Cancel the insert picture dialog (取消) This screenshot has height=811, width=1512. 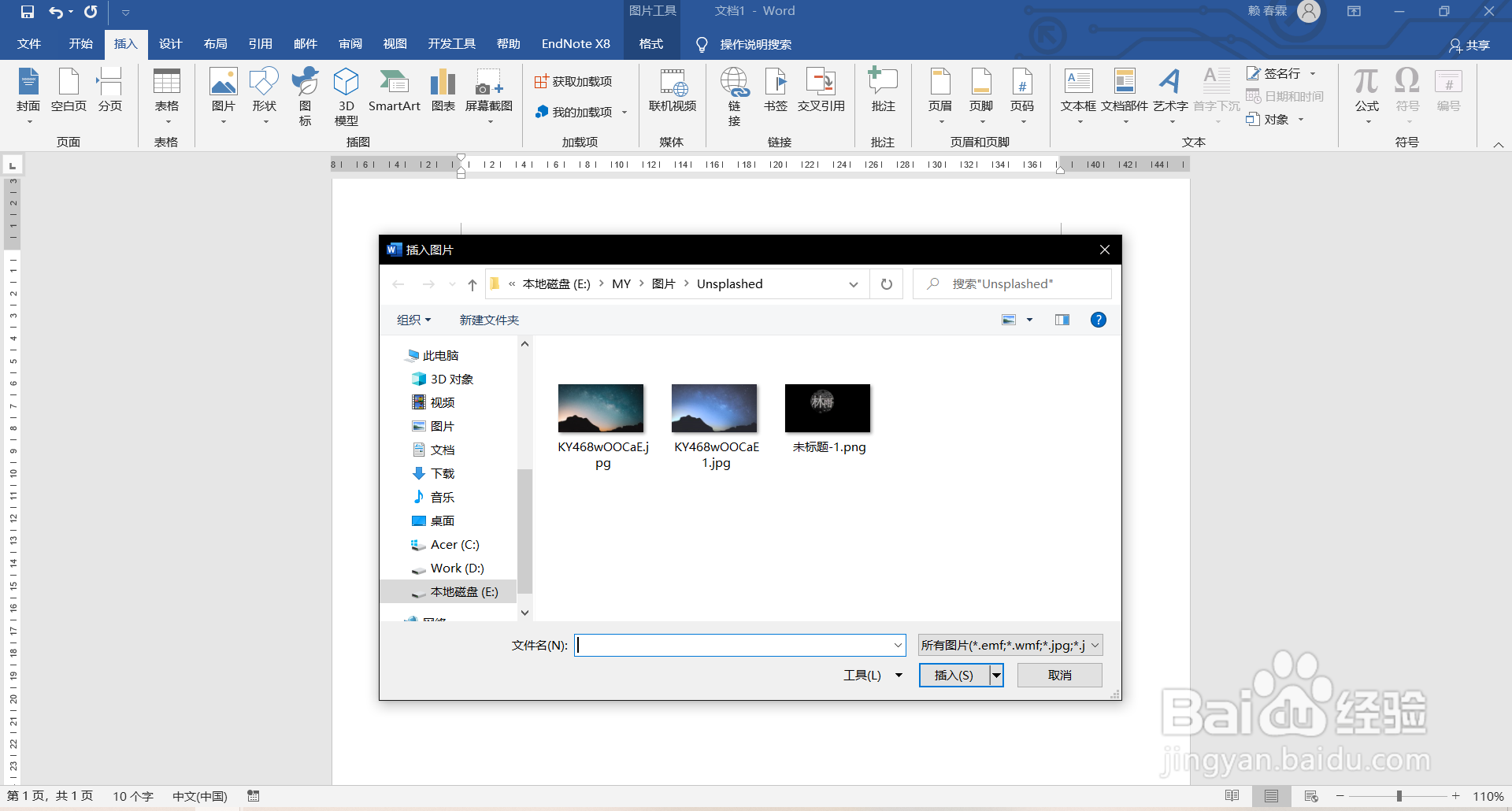pos(1060,676)
